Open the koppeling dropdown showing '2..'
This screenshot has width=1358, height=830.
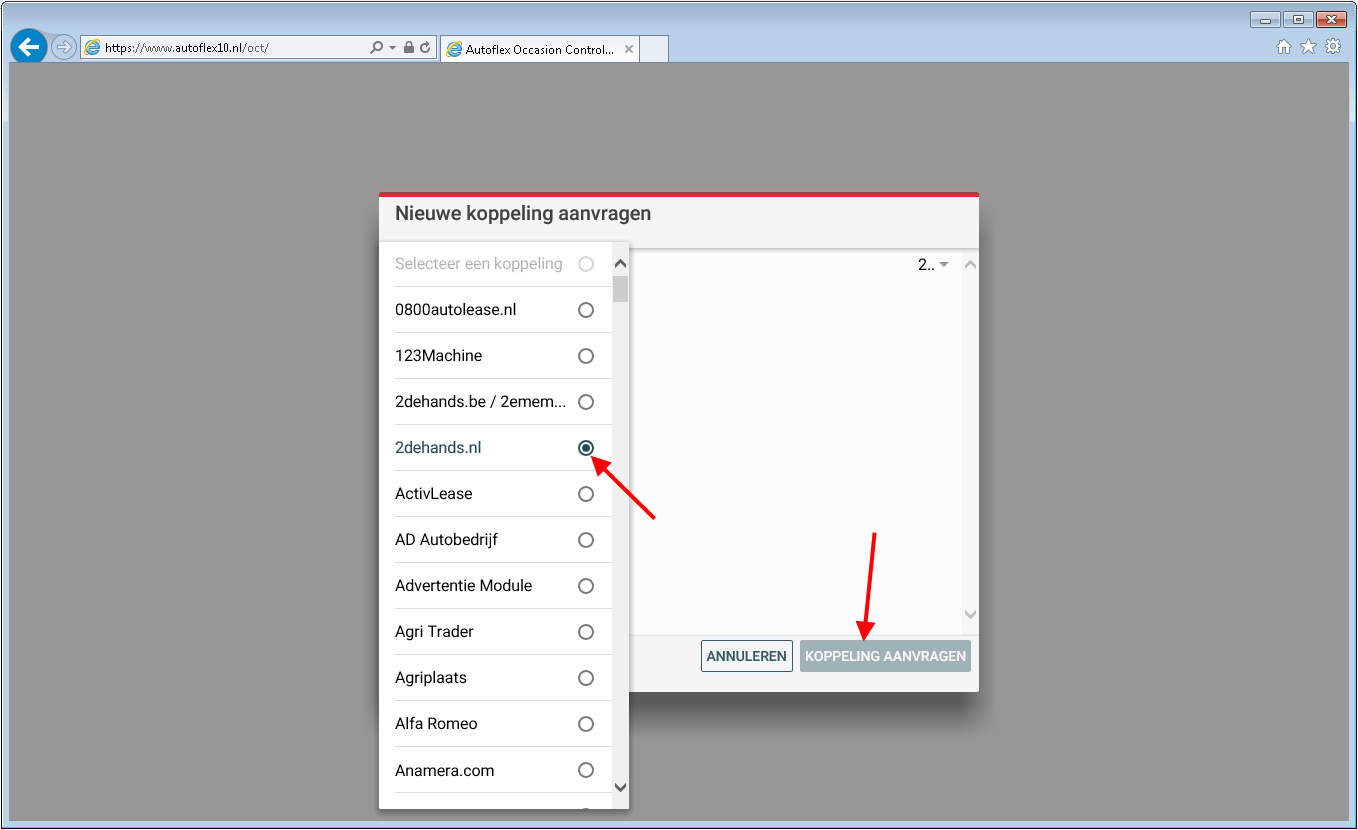[x=933, y=265]
